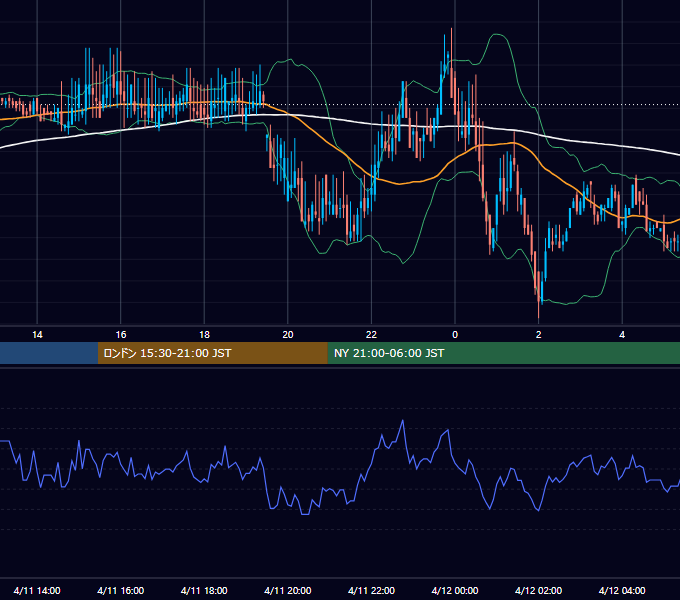Click the 4/12 00:00 label on indicator axis
The height and width of the screenshot is (600, 680).
[x=455, y=590]
